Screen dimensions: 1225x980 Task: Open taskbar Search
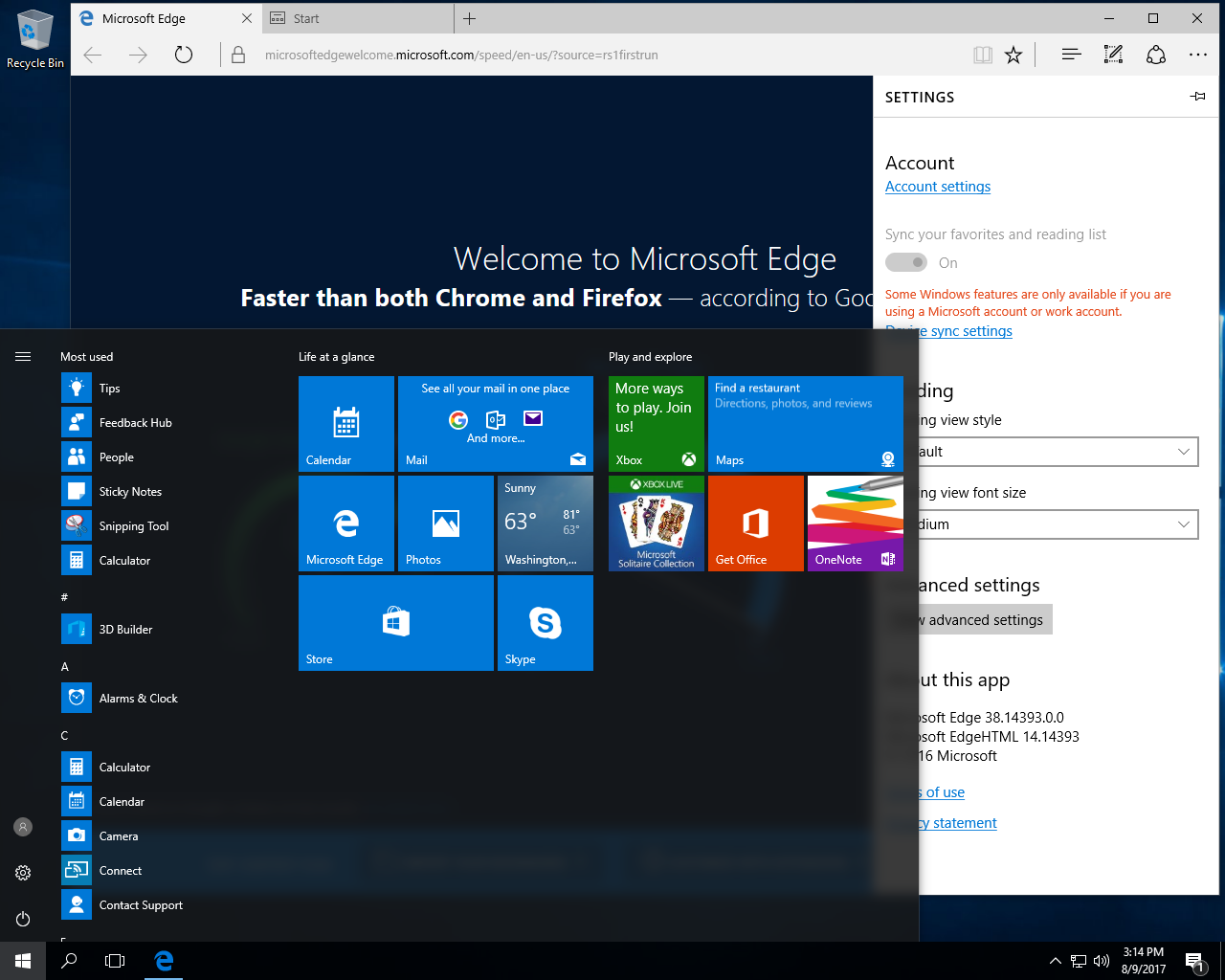69,961
